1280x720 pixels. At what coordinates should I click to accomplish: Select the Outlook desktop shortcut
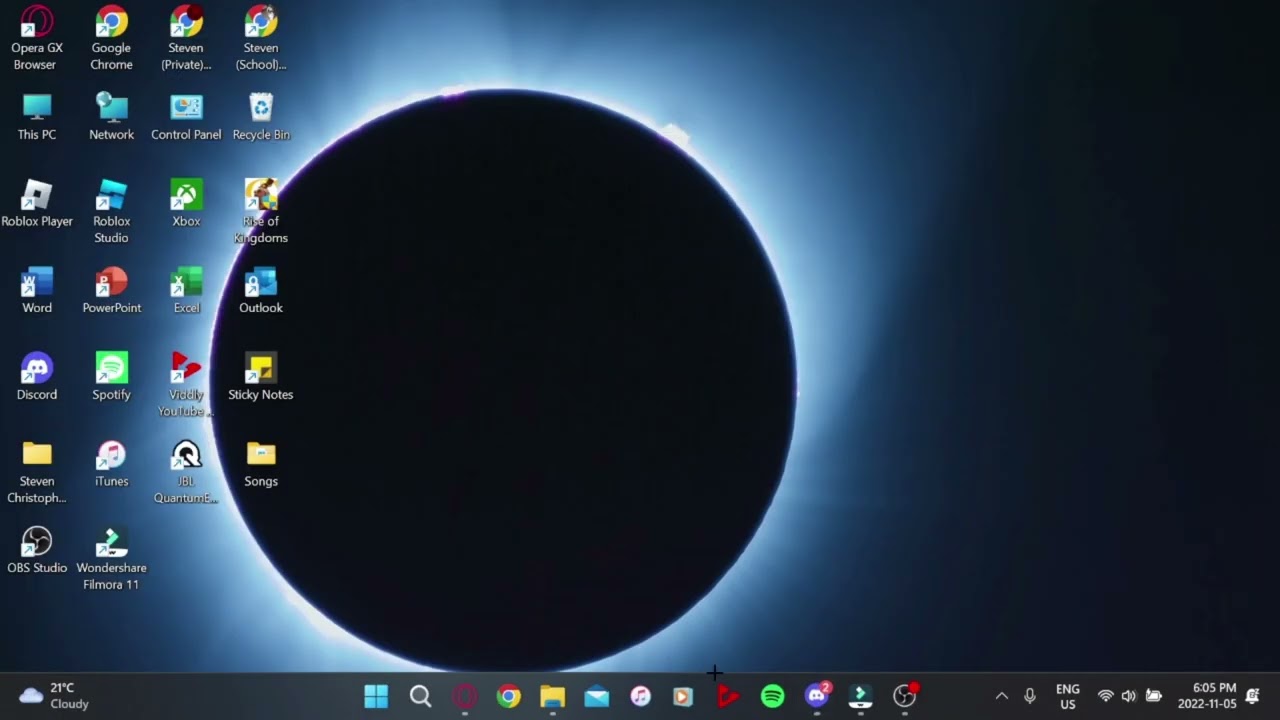261,291
